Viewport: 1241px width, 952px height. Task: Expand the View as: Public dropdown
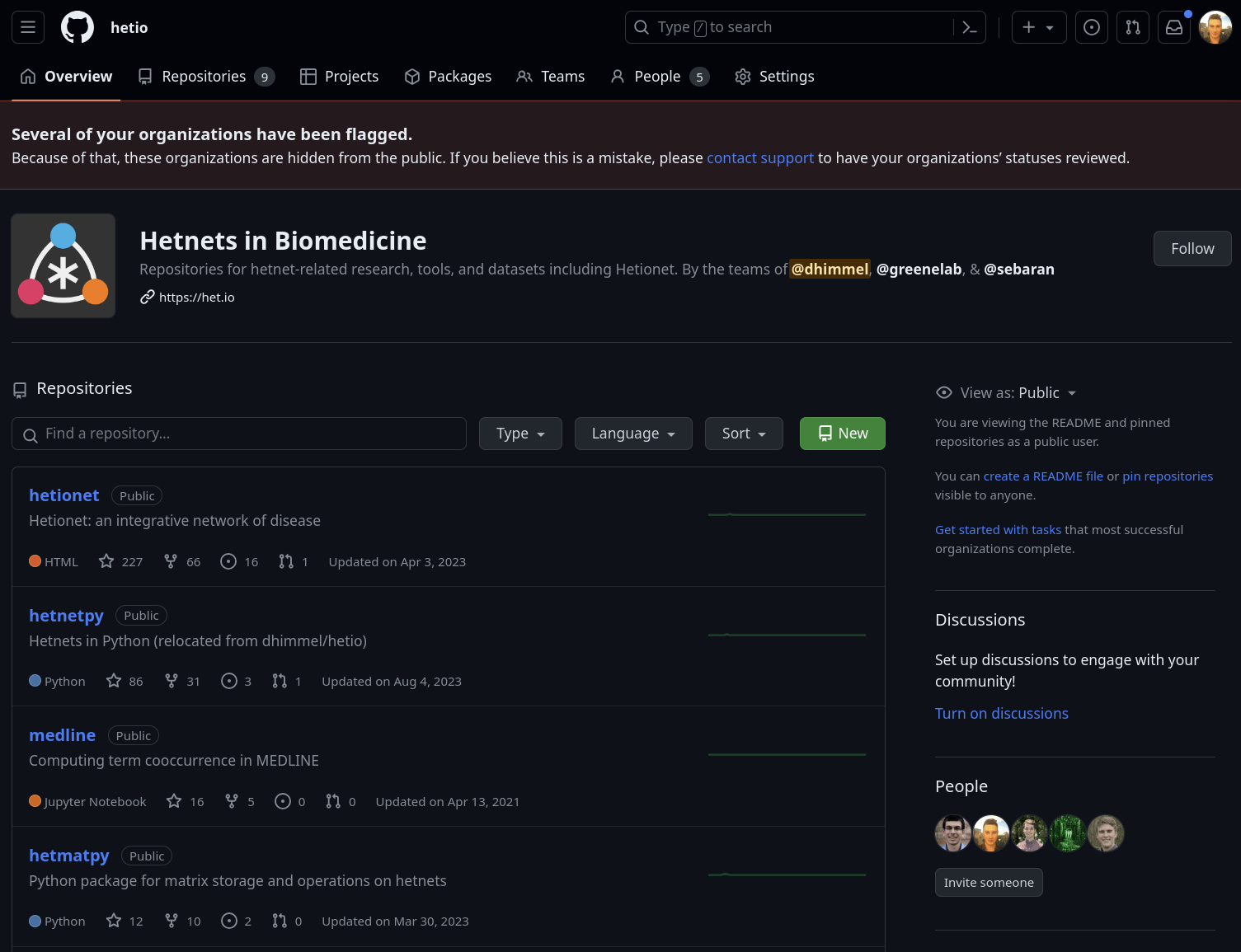point(1006,393)
